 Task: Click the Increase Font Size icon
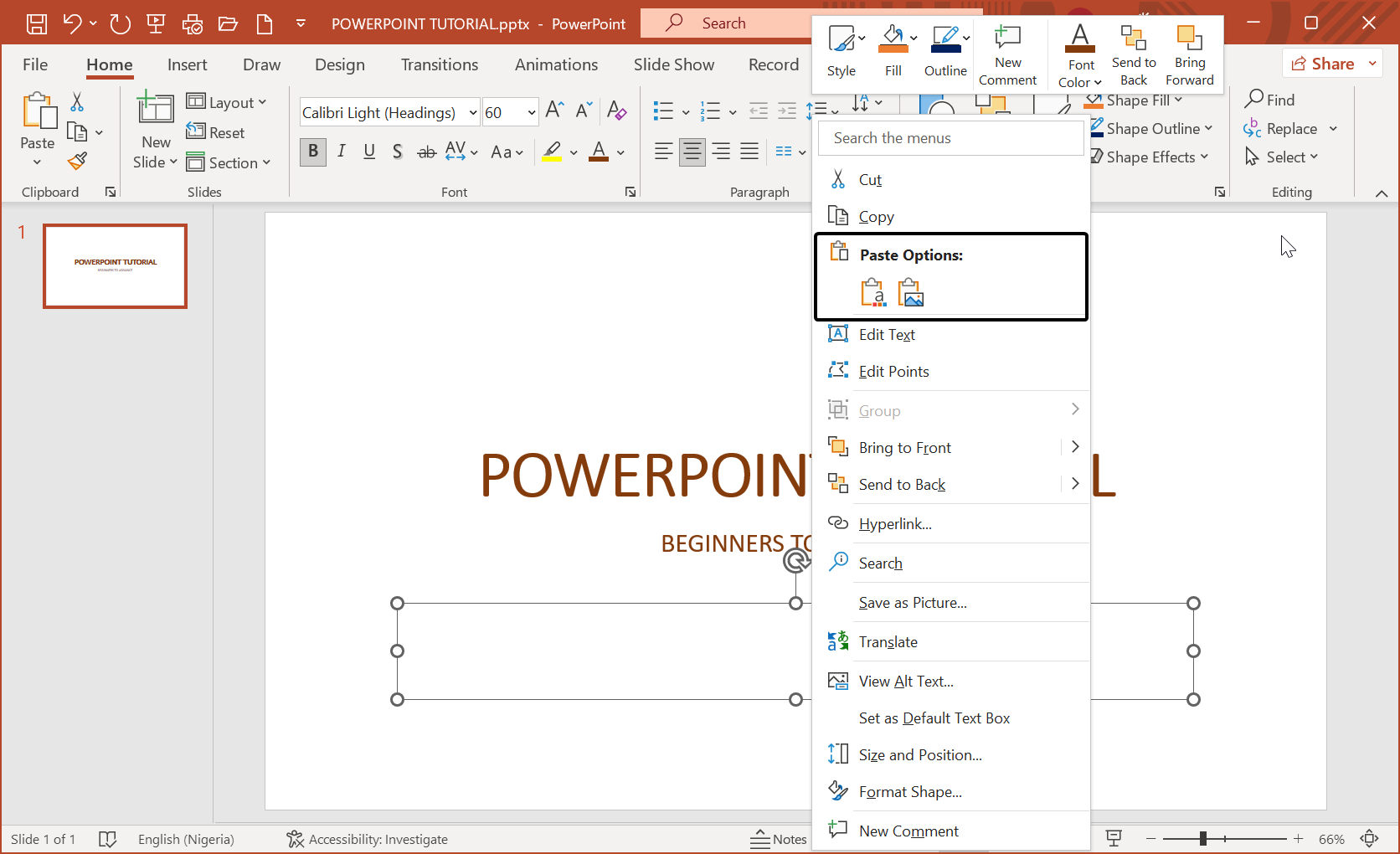[553, 110]
